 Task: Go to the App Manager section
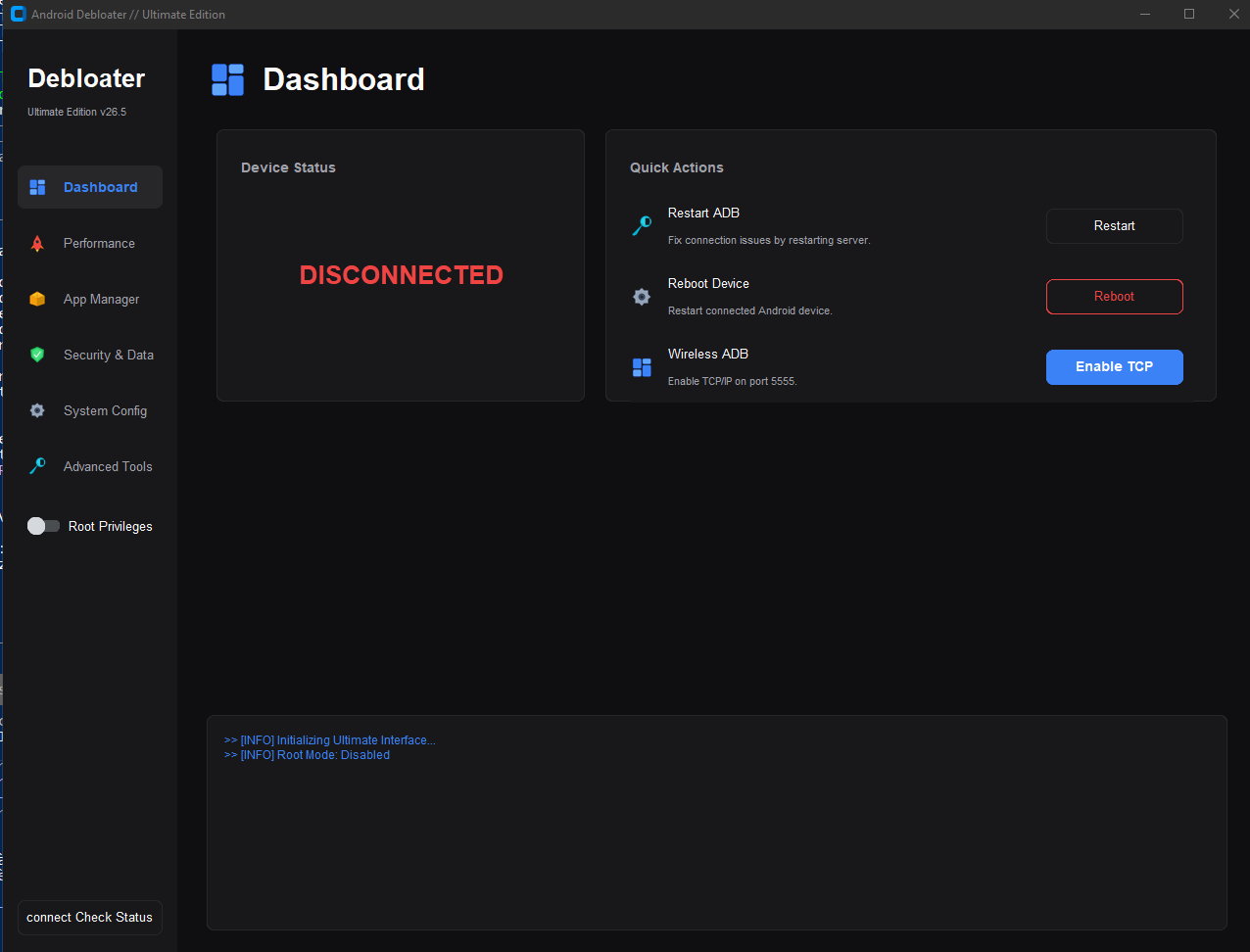[x=90, y=299]
